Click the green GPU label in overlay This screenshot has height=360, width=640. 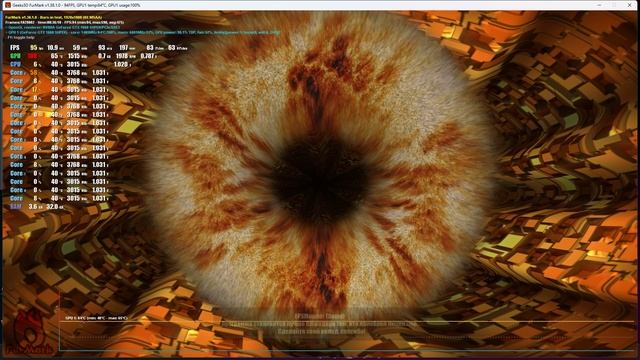pos(15,56)
